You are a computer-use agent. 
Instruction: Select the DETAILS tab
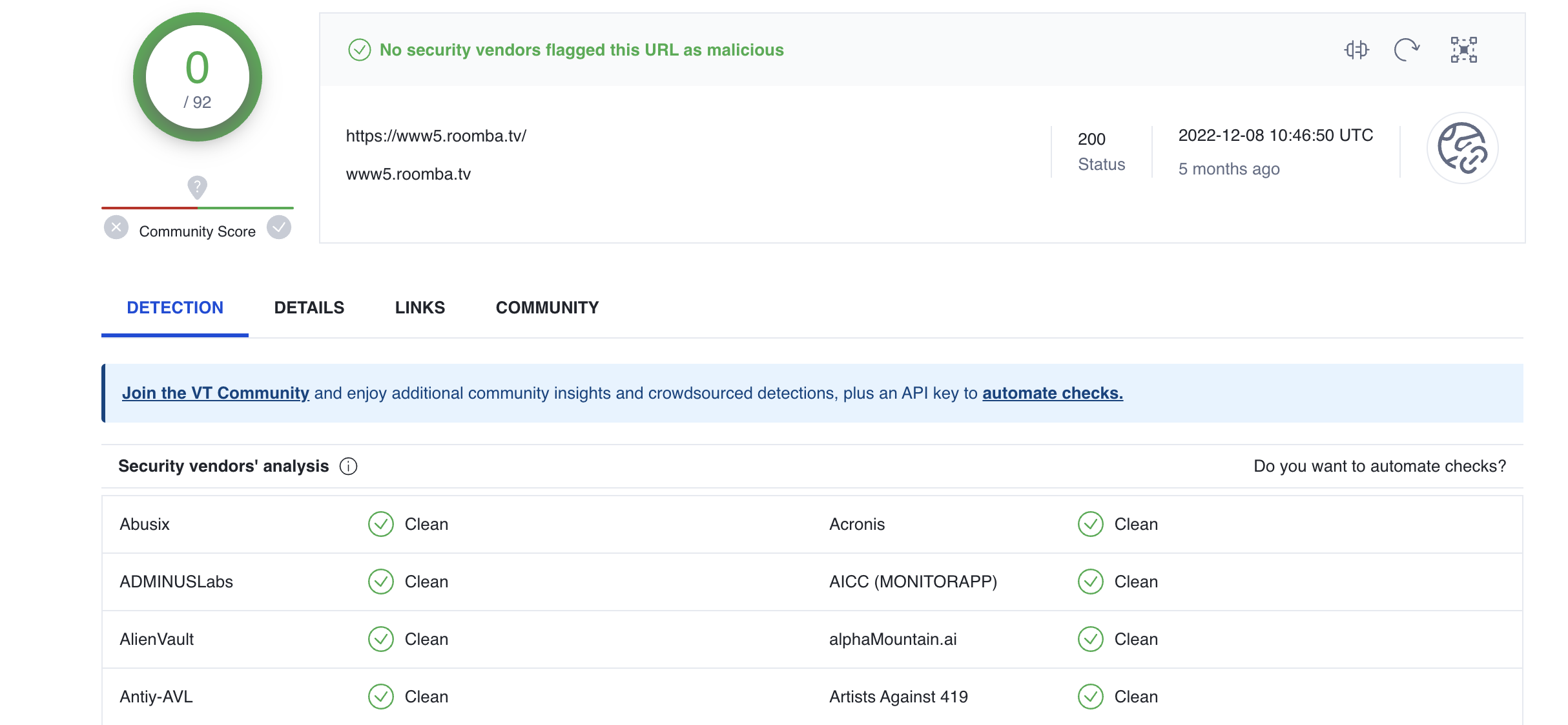point(309,307)
